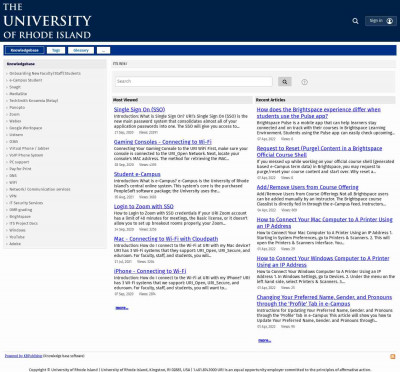Open the VPN category
The width and height of the screenshot is (400, 372).
(x=13, y=196)
